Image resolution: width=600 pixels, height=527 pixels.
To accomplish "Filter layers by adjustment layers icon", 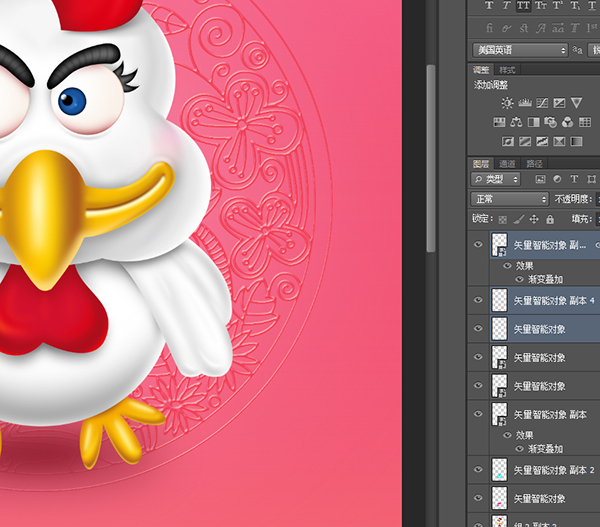I will 557,179.
